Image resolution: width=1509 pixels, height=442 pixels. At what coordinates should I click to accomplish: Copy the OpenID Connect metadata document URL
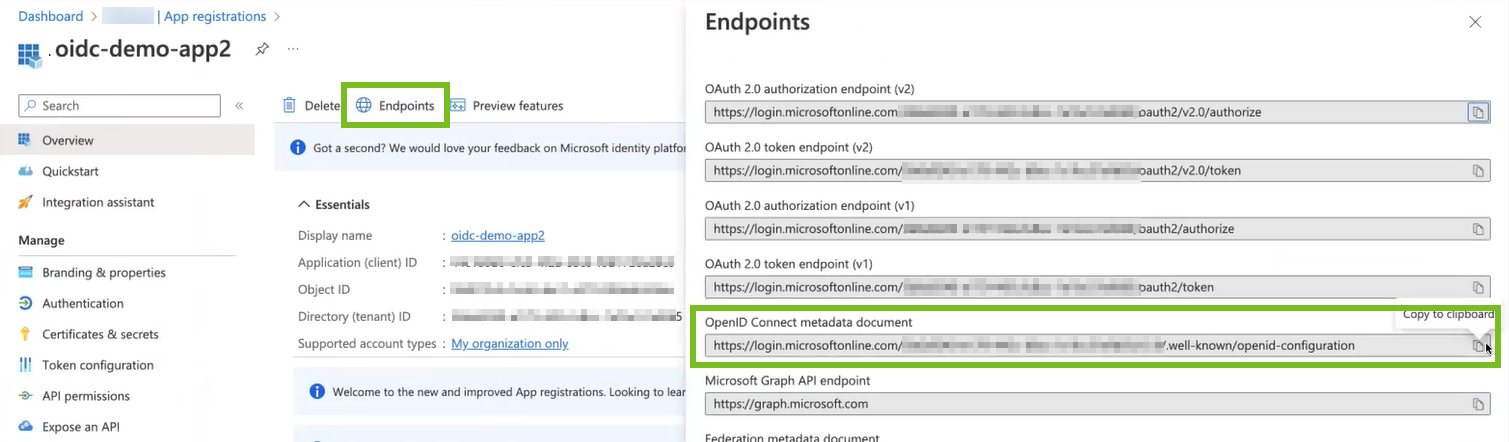click(1477, 346)
